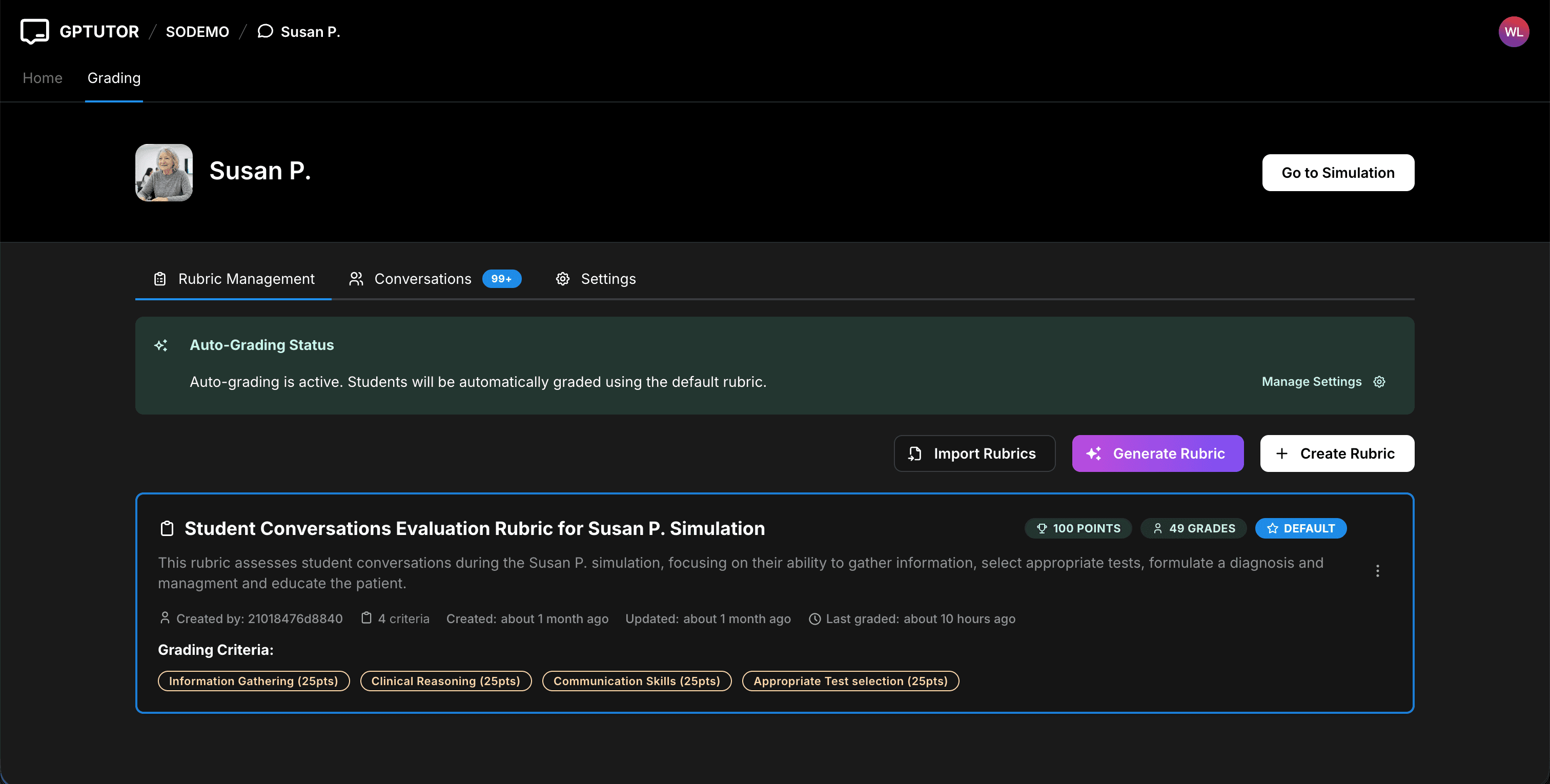Viewport: 1550px width, 784px height.
Task: Click the GPTUTOR chat logo icon
Action: tap(34, 31)
